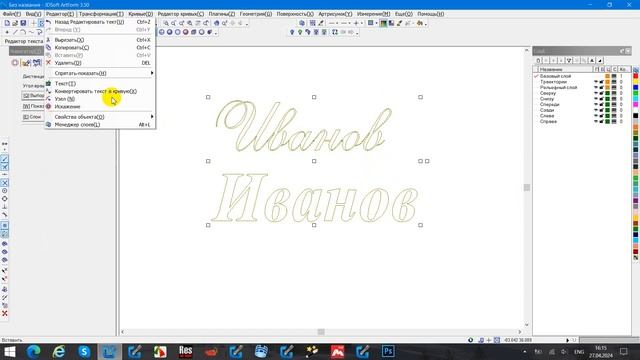
Task: Click the horizontal scrollbar thumb under canvas
Action: (x=321, y=332)
